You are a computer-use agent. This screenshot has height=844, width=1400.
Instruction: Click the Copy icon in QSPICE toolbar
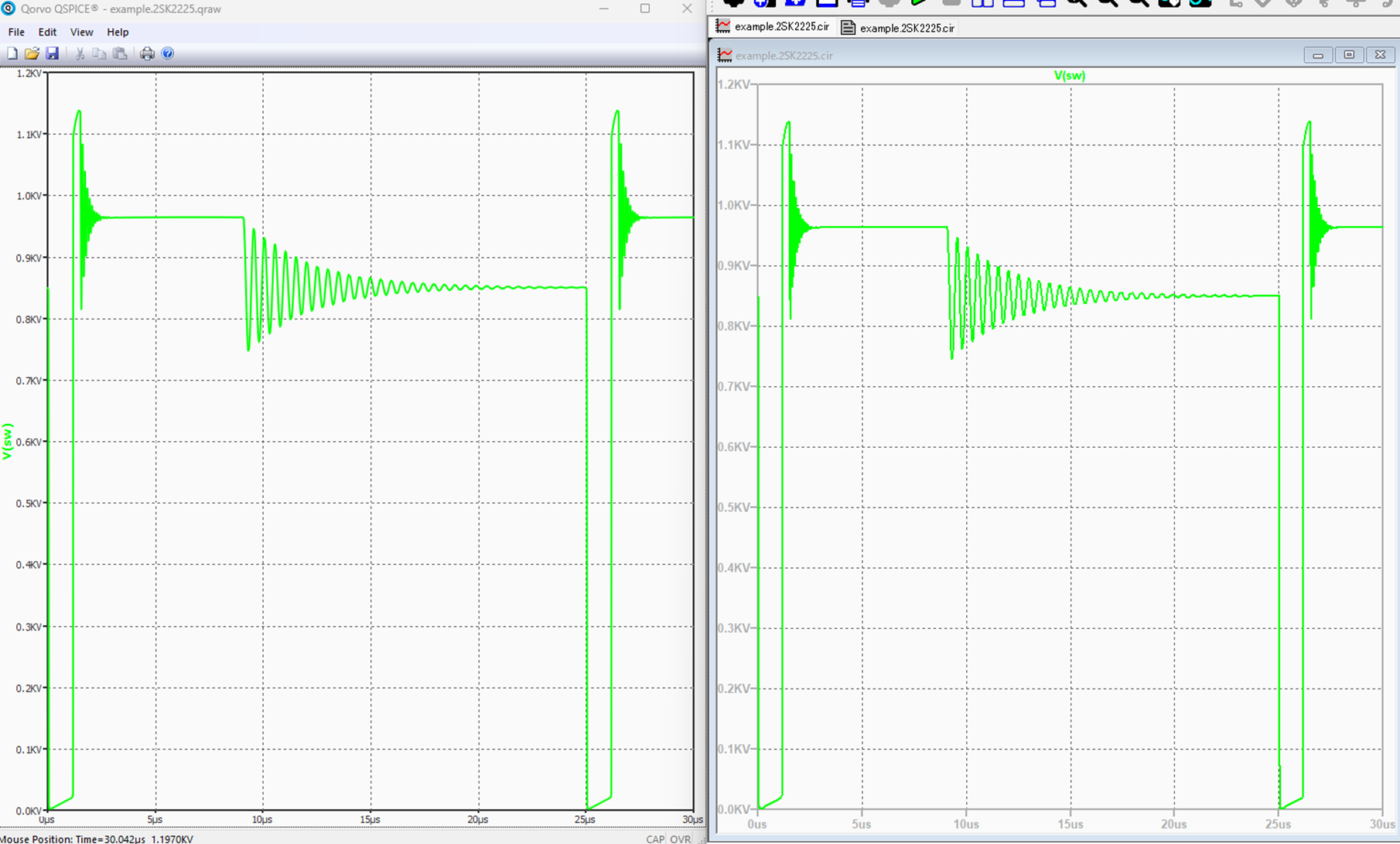click(x=99, y=53)
